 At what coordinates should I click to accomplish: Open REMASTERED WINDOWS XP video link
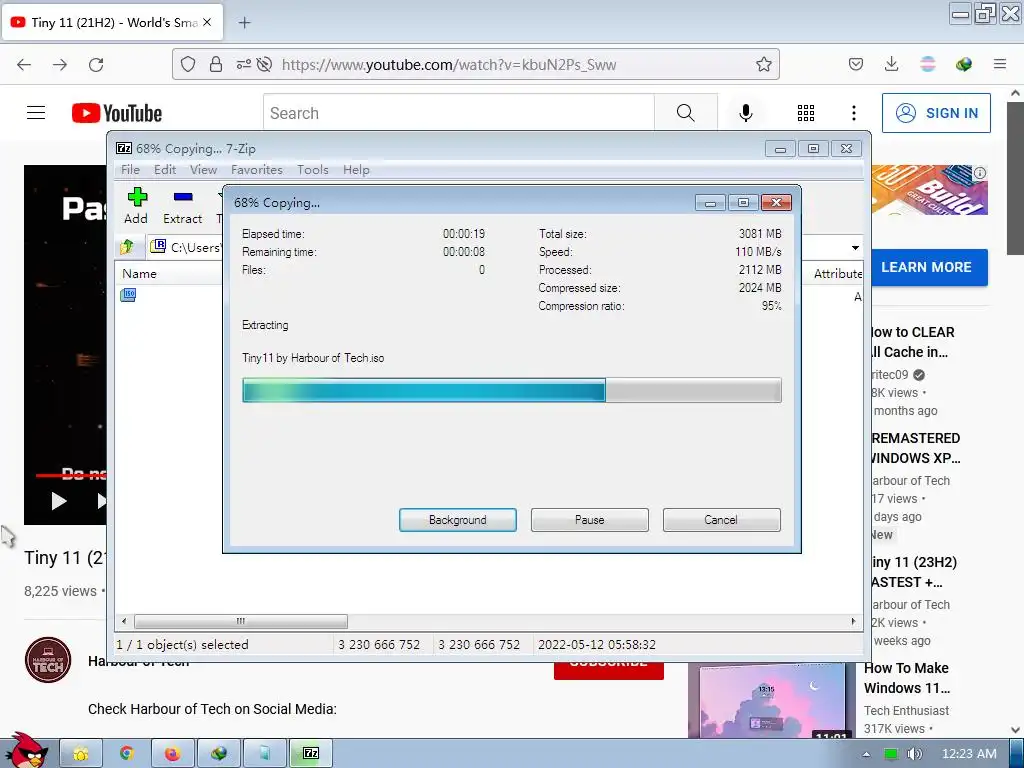916,448
